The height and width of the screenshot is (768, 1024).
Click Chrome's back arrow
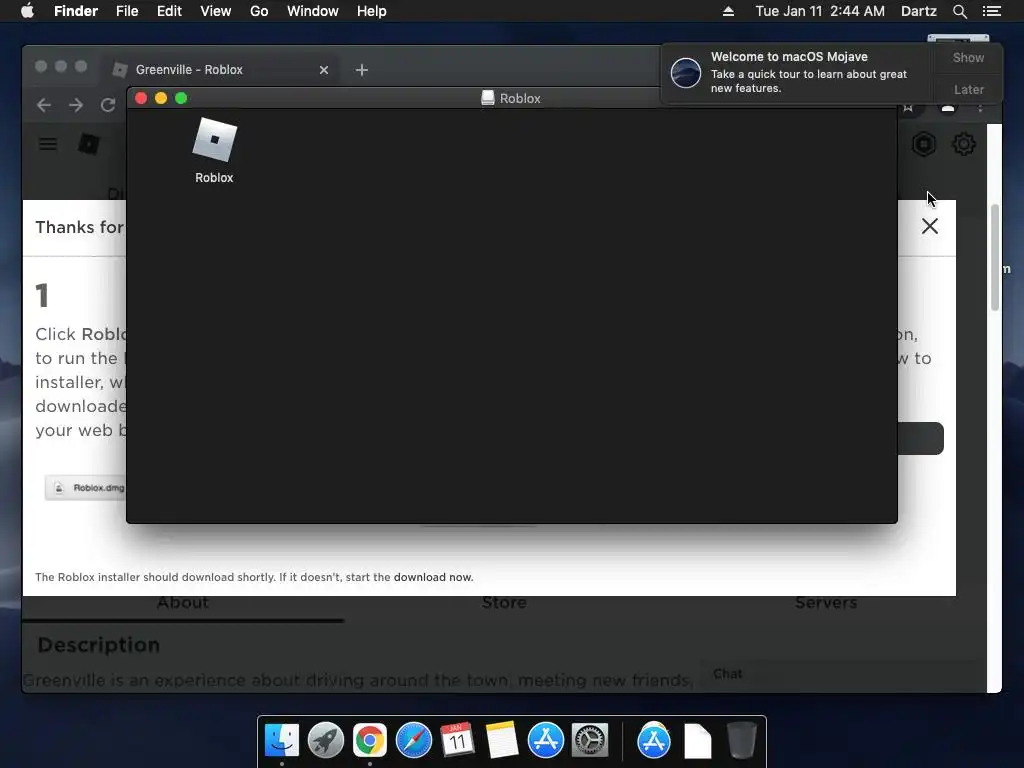[x=44, y=104]
